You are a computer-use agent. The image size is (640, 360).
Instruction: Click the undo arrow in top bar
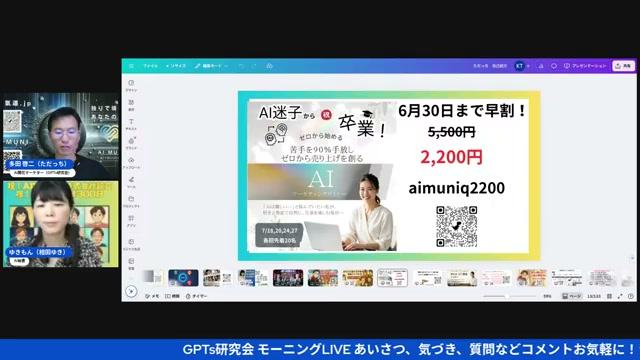[241, 66]
